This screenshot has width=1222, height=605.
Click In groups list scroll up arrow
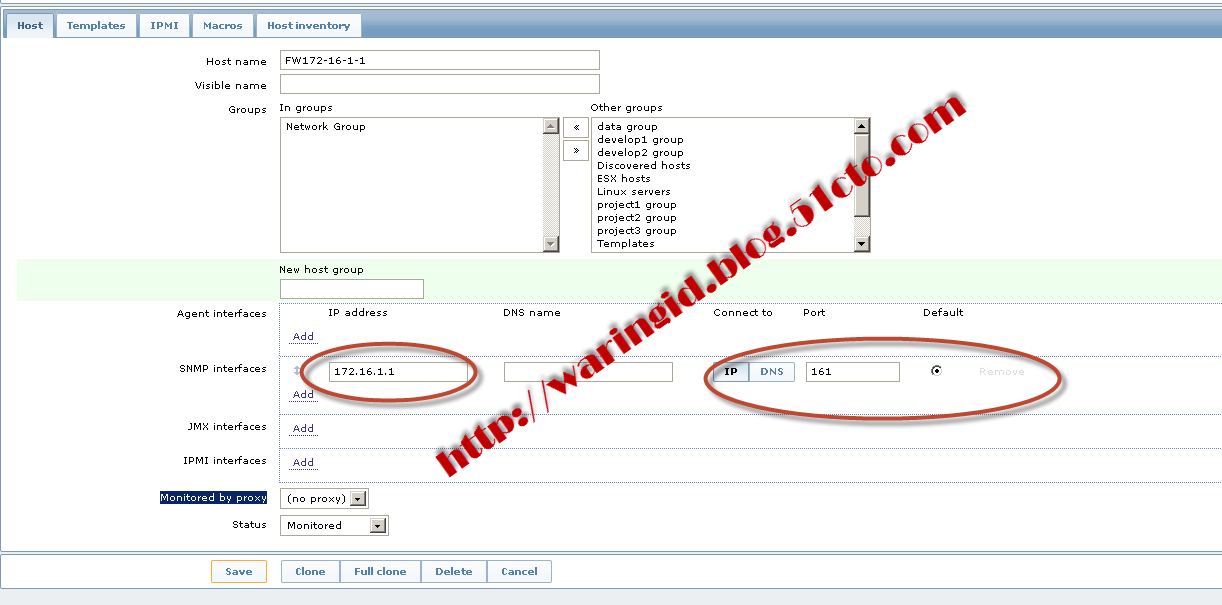pyautogui.click(x=551, y=126)
